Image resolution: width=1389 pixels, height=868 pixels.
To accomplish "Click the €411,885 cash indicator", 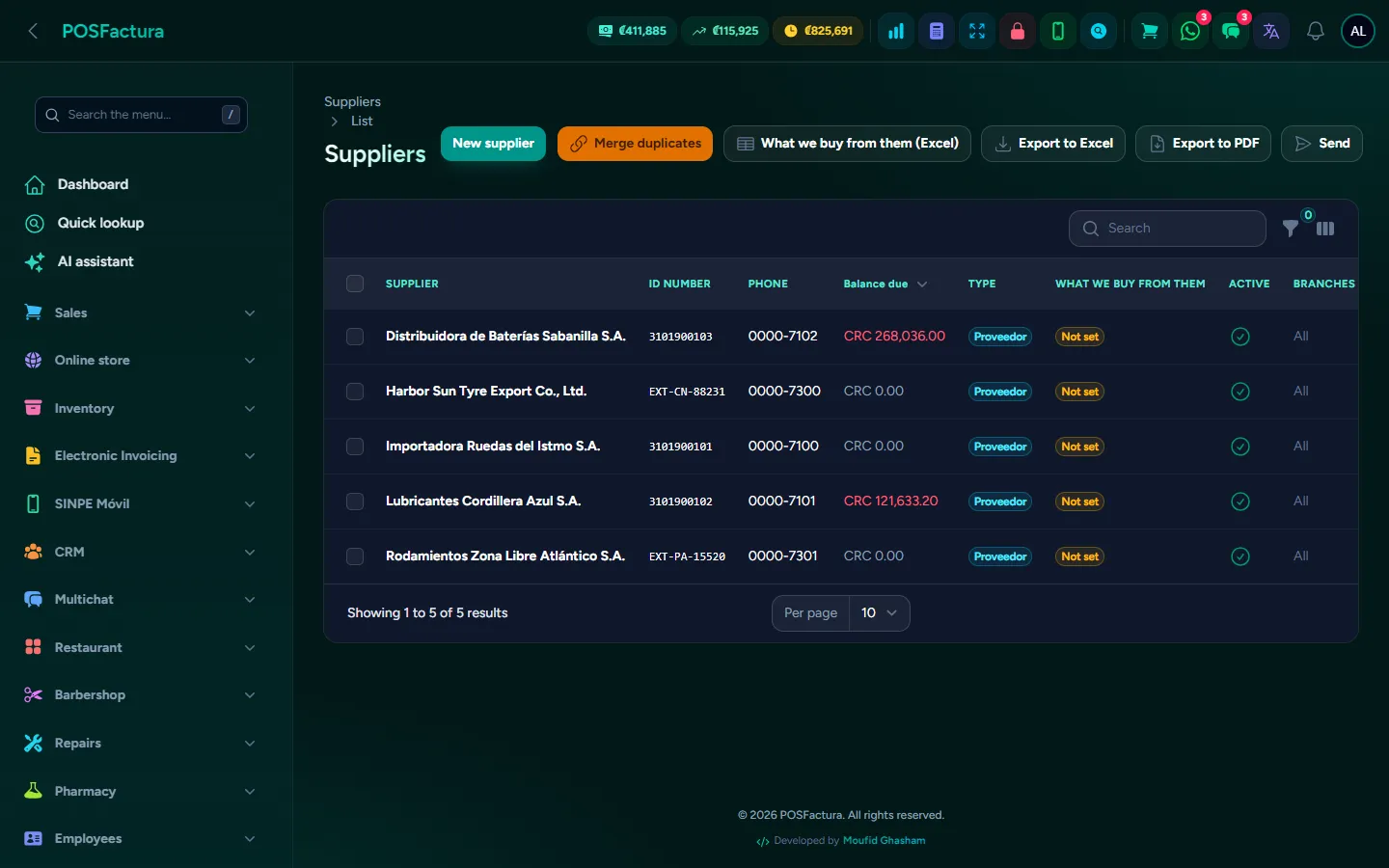I will pyautogui.click(x=633, y=31).
